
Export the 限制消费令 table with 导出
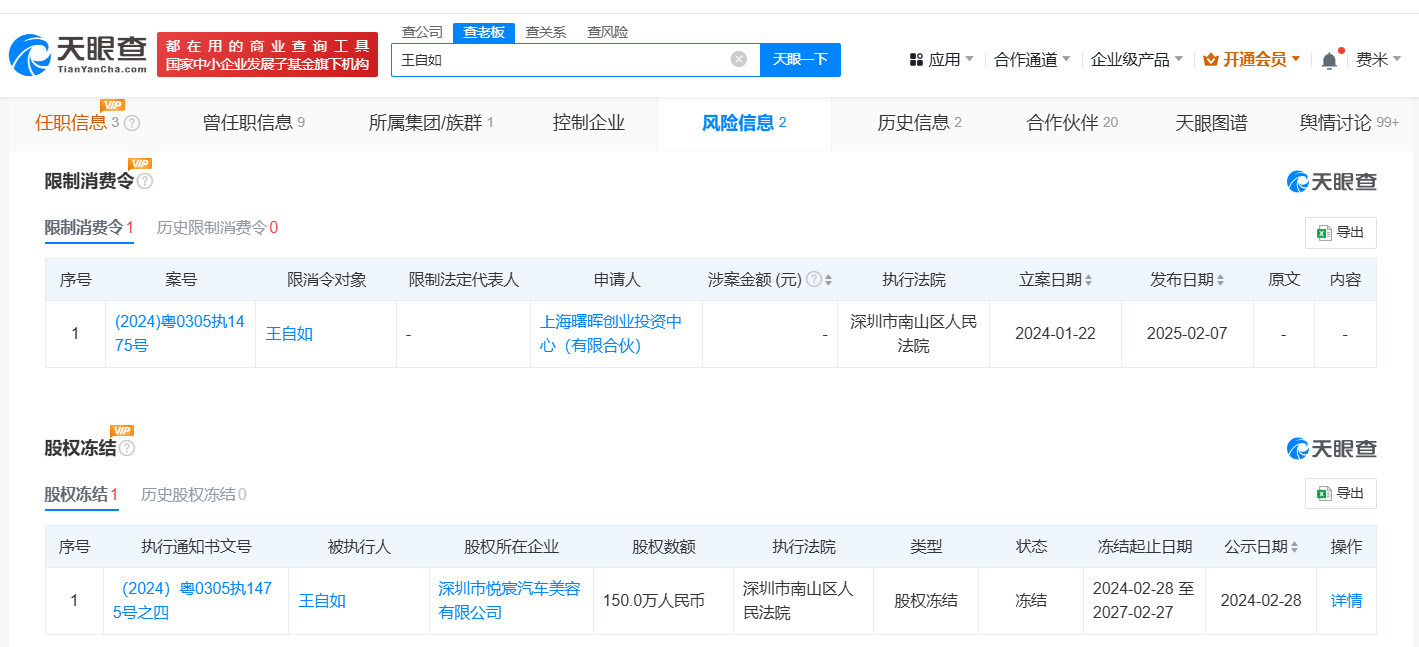pos(1340,232)
